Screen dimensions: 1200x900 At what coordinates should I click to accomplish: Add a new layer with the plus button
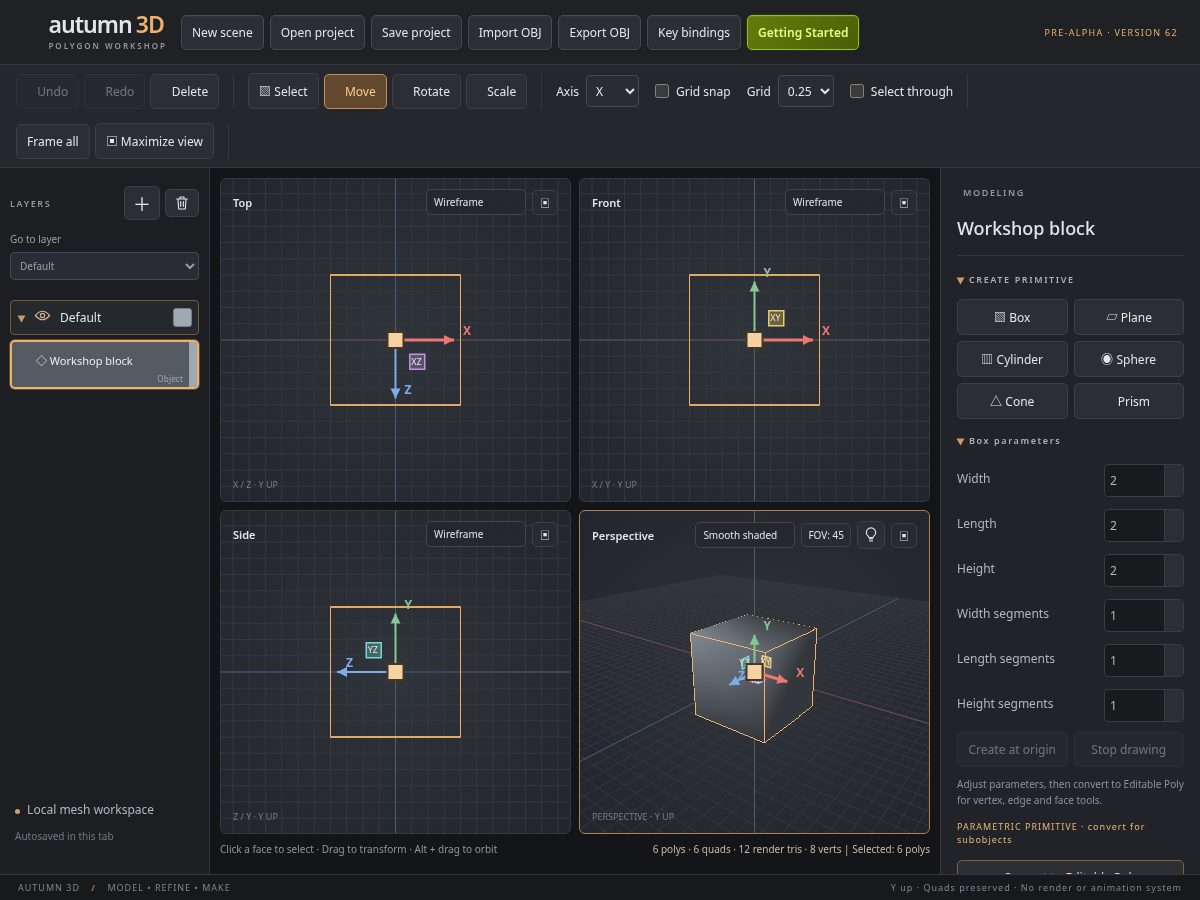click(142, 203)
